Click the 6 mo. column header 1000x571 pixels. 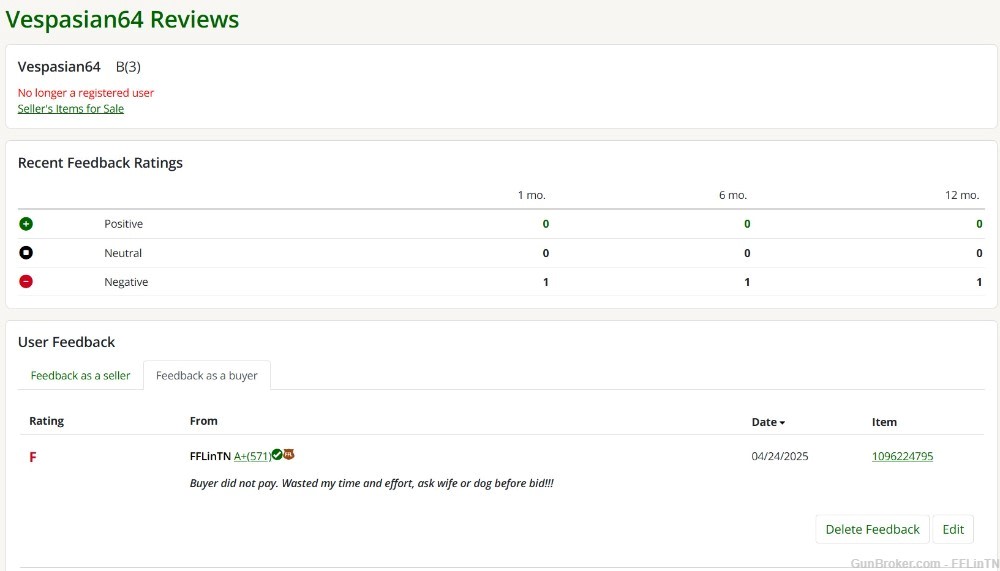(733, 195)
